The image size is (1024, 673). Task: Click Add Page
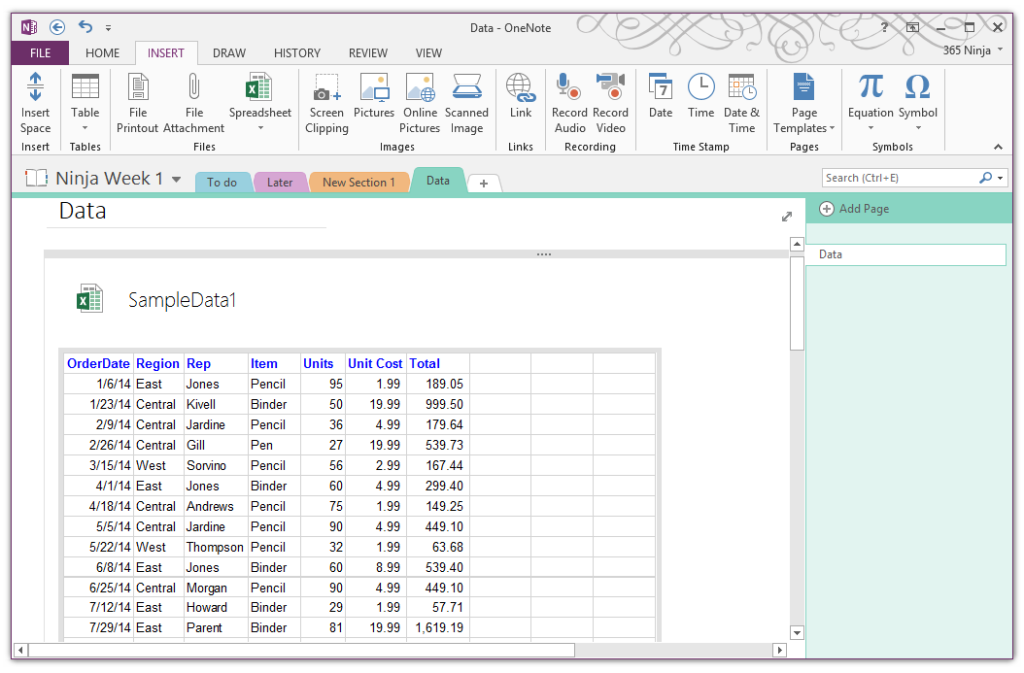(x=854, y=209)
